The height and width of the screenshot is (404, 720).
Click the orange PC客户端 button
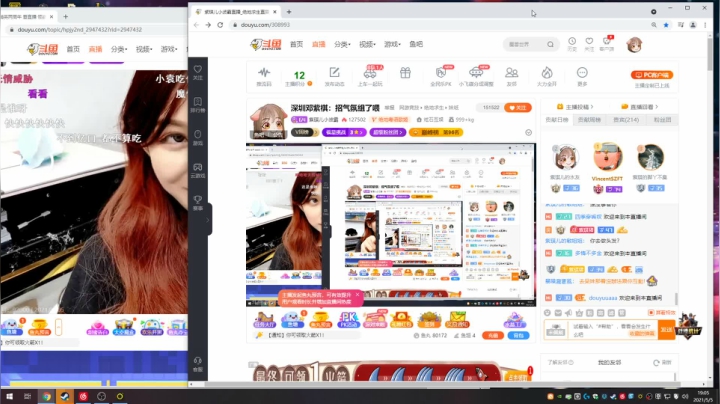pos(652,75)
